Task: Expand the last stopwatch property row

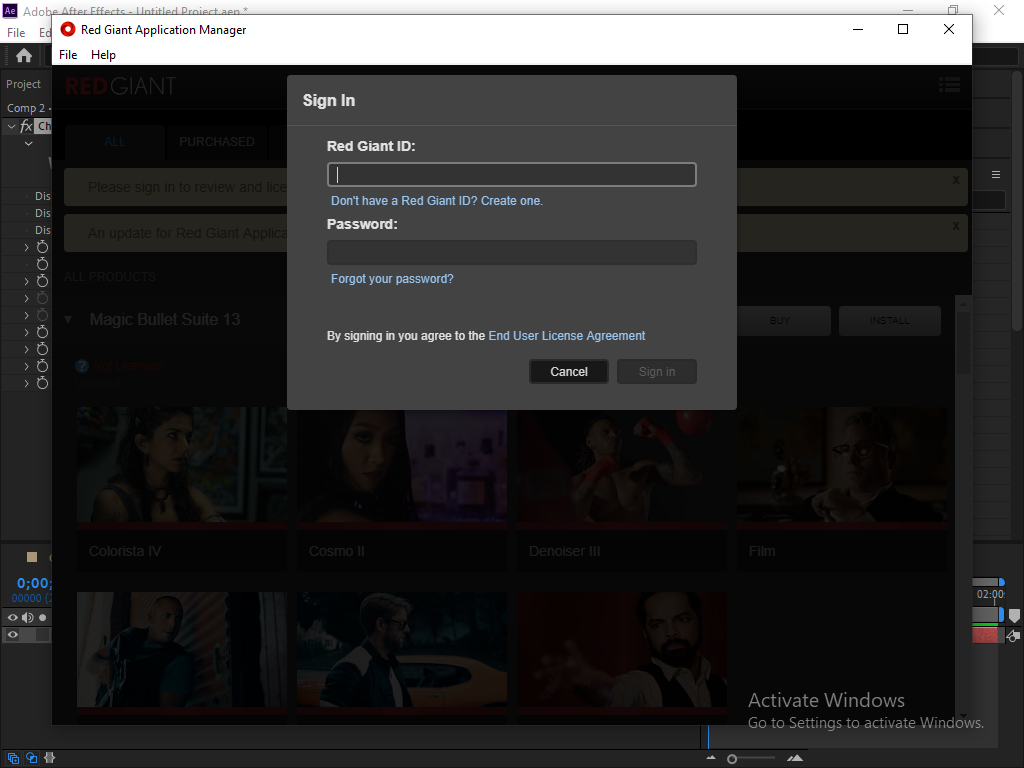Action: (26, 383)
